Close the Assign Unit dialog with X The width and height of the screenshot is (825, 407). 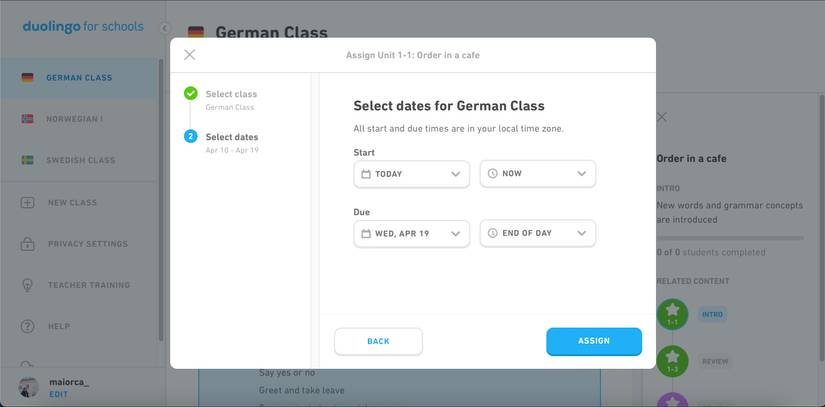(190, 55)
